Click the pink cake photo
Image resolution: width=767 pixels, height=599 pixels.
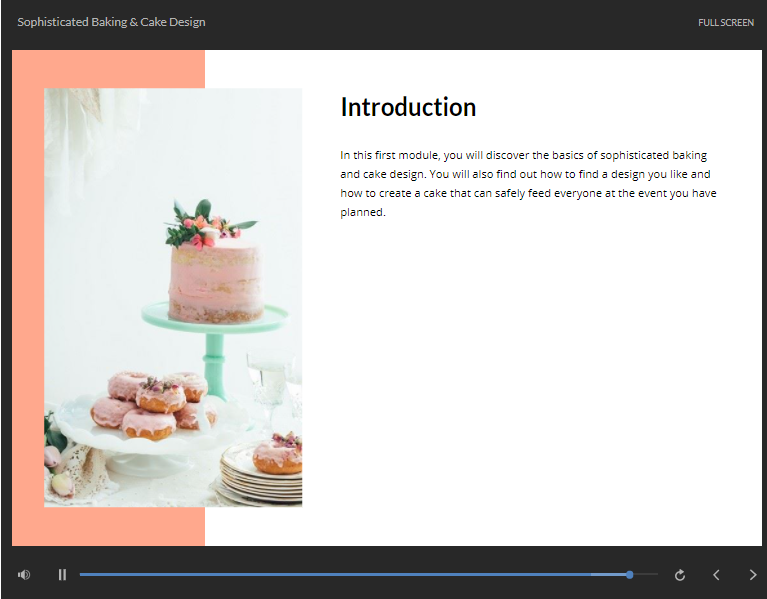click(173, 297)
